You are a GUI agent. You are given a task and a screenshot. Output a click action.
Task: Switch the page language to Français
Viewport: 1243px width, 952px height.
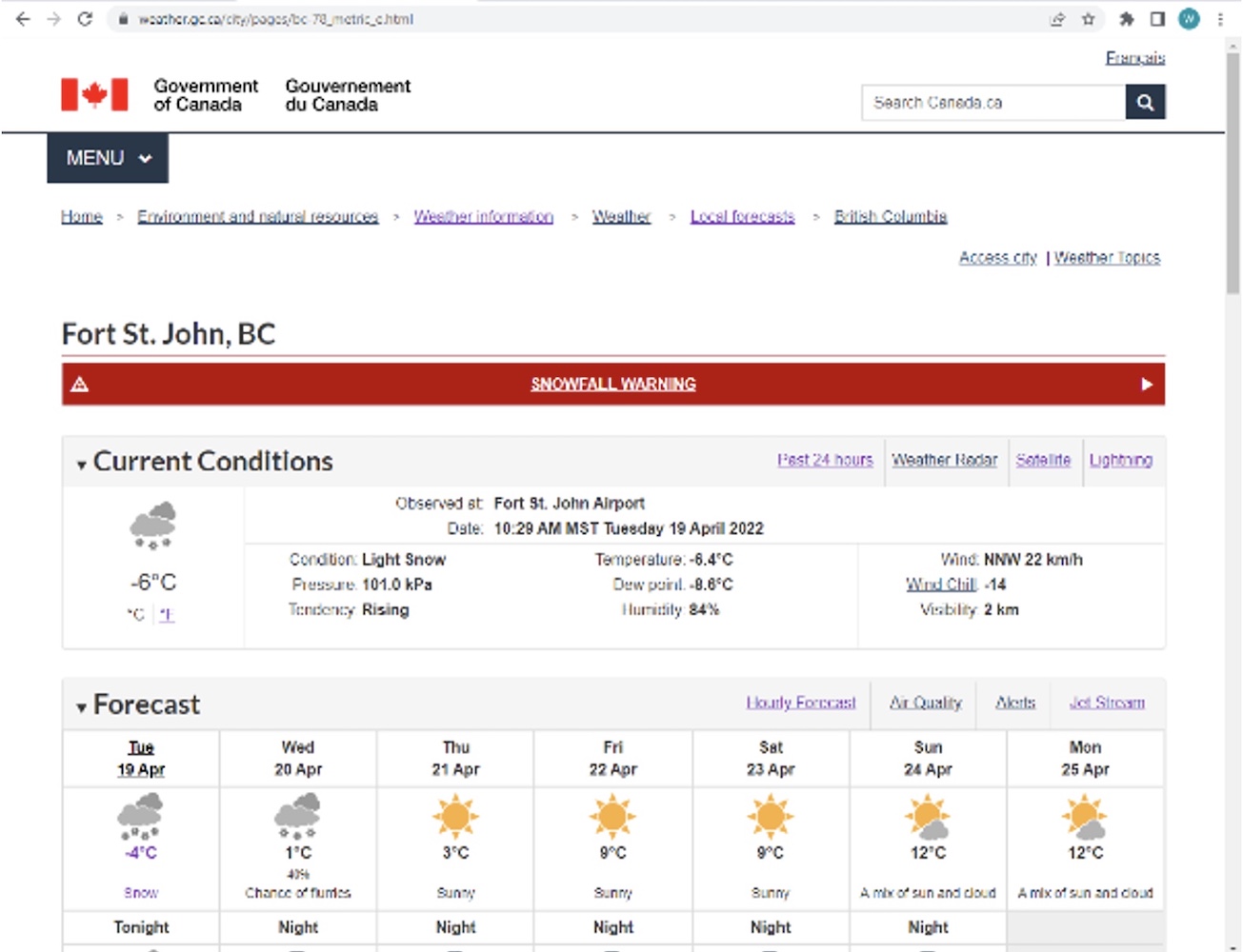(x=1134, y=58)
